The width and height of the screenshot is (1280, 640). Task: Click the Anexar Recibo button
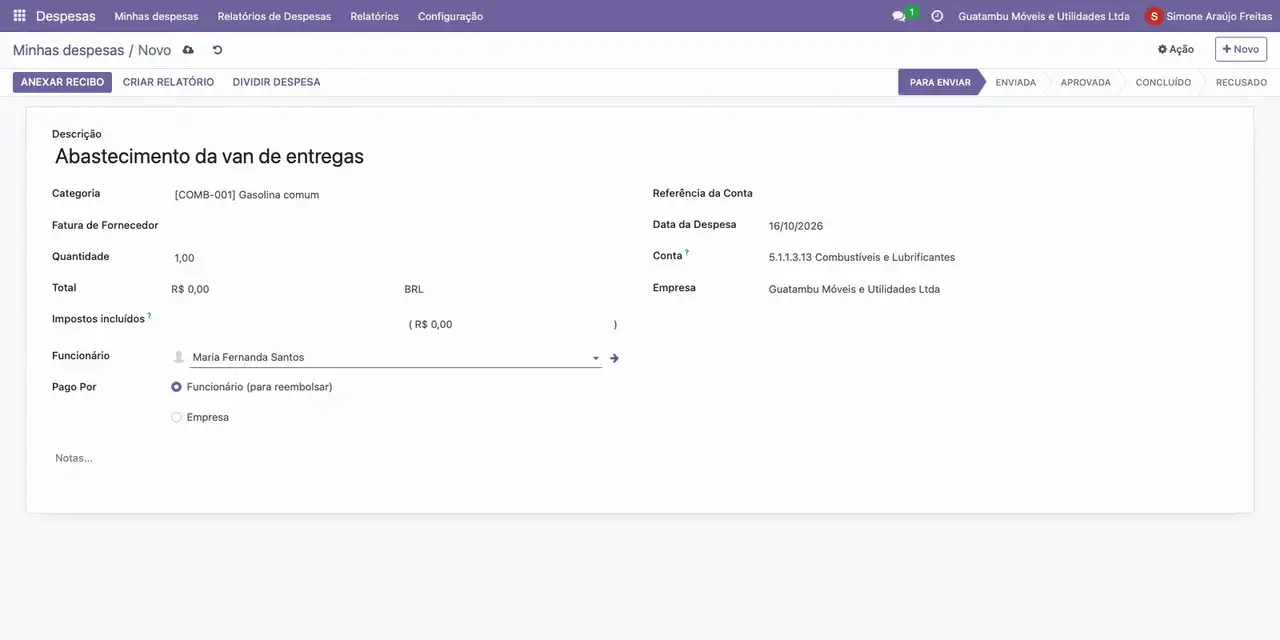click(62, 82)
